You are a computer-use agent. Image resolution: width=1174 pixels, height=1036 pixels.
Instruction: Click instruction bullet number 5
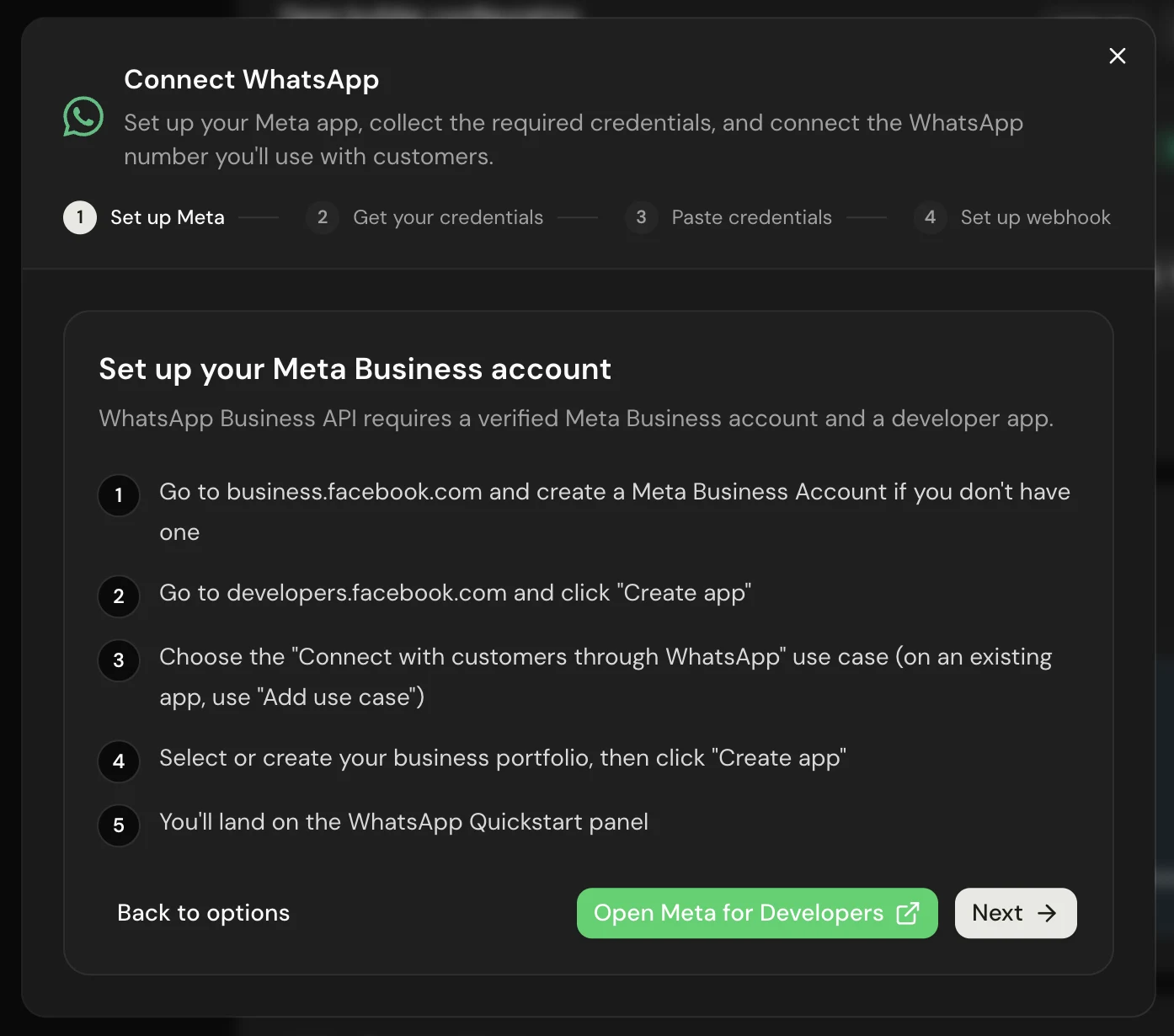[x=119, y=825]
